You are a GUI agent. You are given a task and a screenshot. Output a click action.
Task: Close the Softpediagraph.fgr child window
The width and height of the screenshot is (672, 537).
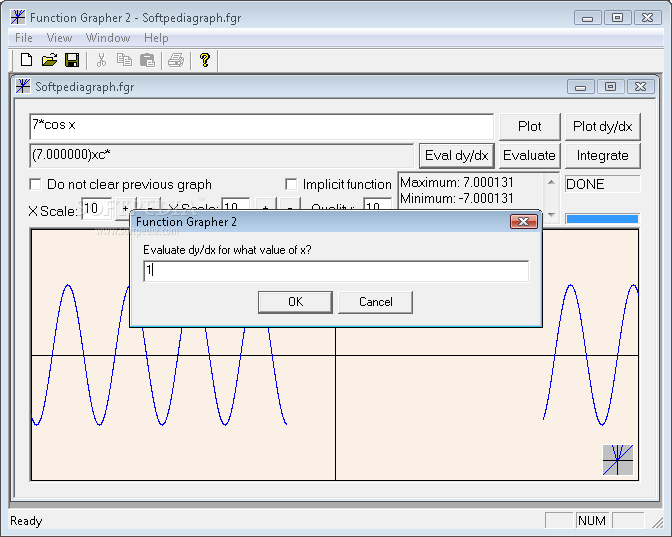coord(641,87)
